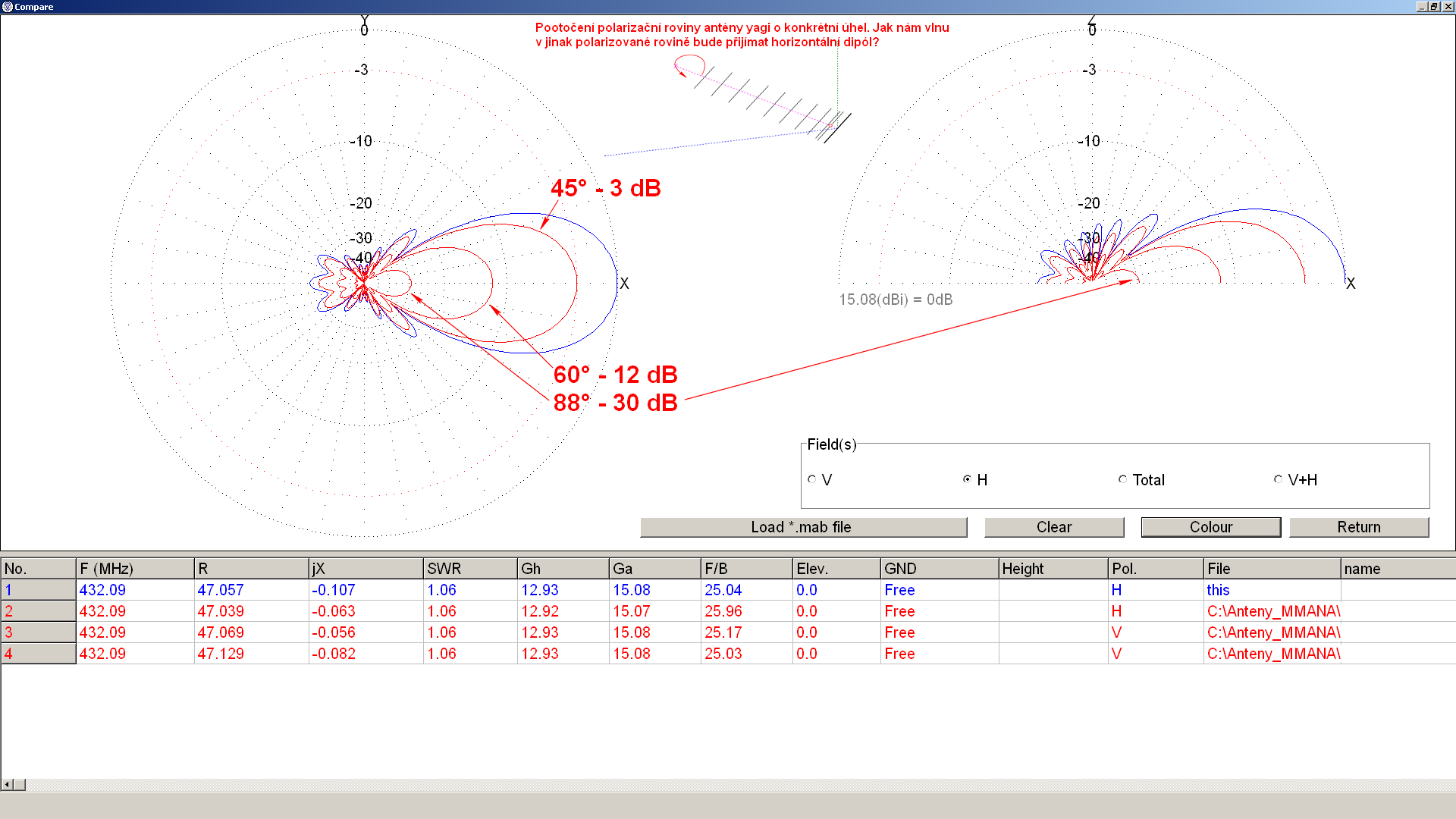Click the horizontal scrollbar left arrow

(7, 784)
